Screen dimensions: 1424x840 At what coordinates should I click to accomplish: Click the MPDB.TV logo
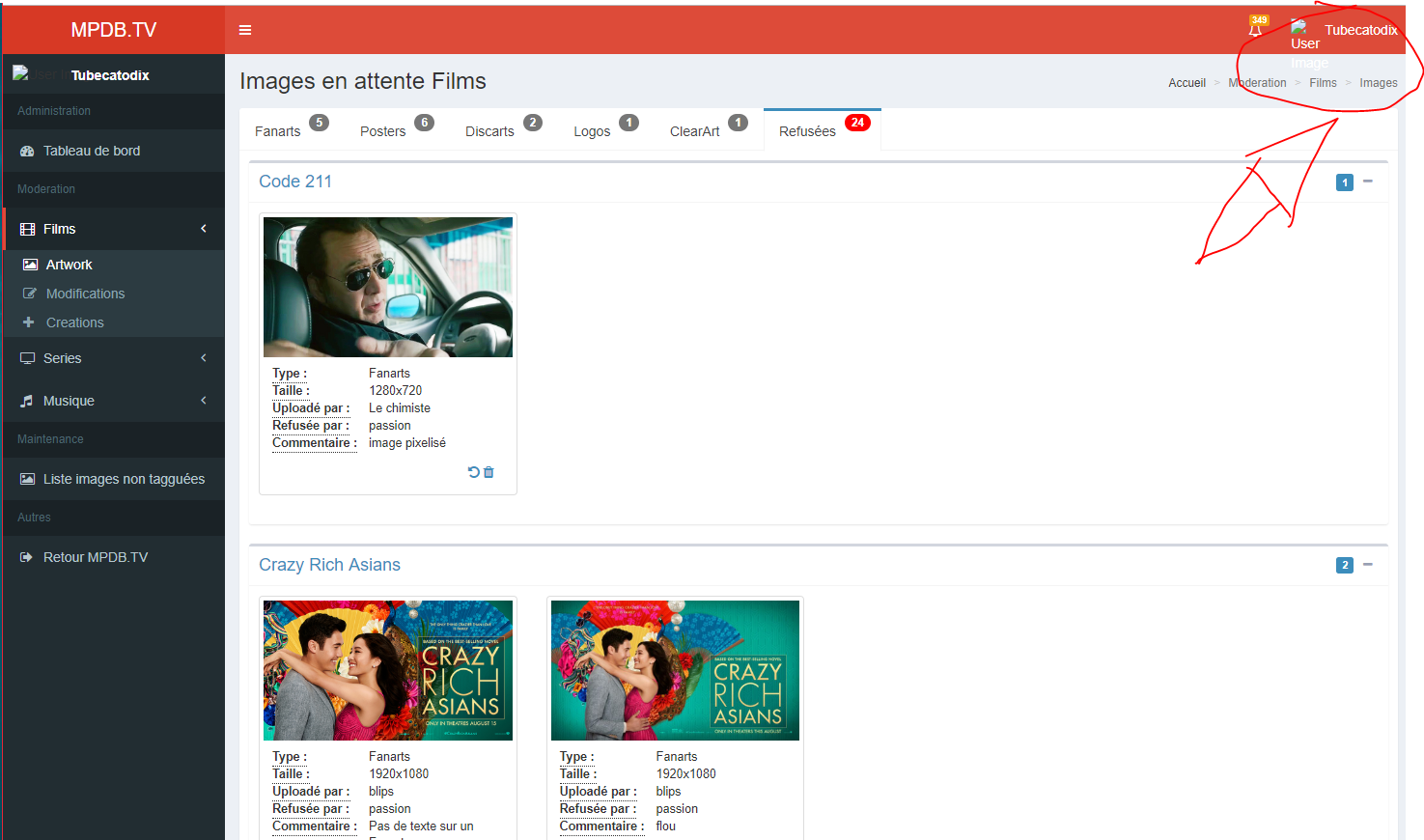(x=114, y=30)
